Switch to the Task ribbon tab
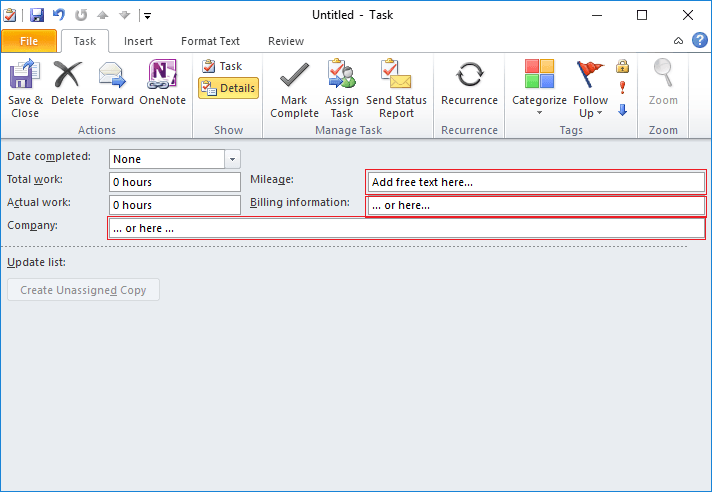Screen dimensions: 712x492 85,41
